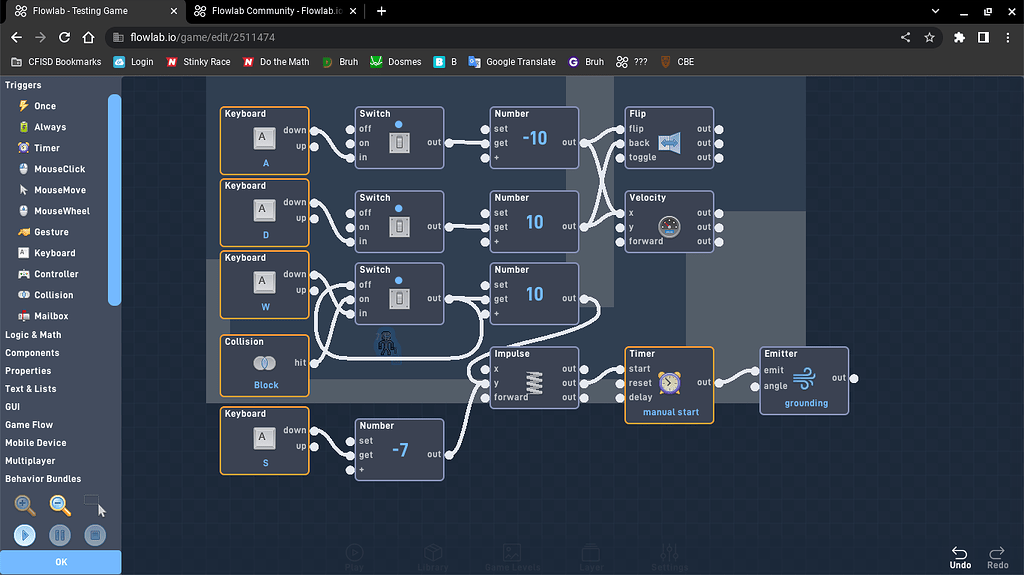Image resolution: width=1024 pixels, height=575 pixels.
Task: Click the blue OK button
Action: pyautogui.click(x=61, y=562)
